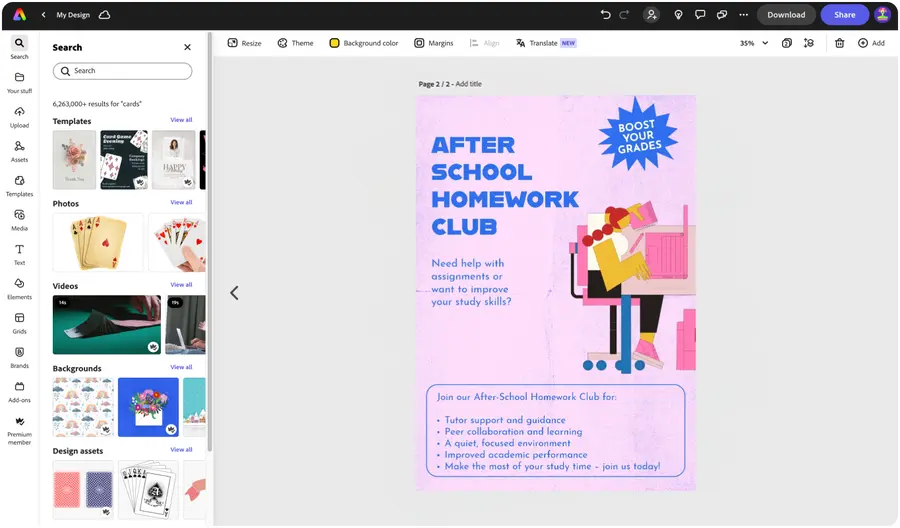Open the Assets panel

(20, 152)
